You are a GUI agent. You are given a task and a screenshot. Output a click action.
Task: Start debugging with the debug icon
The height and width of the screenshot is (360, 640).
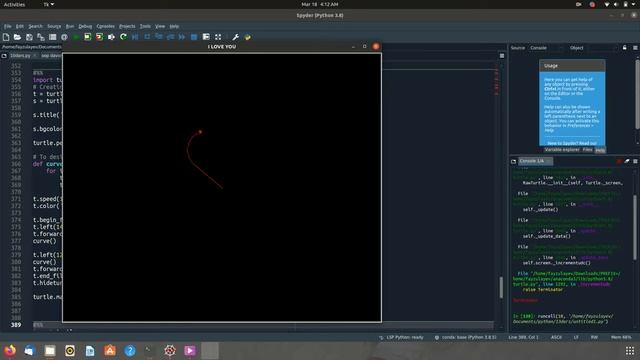click(135, 37)
